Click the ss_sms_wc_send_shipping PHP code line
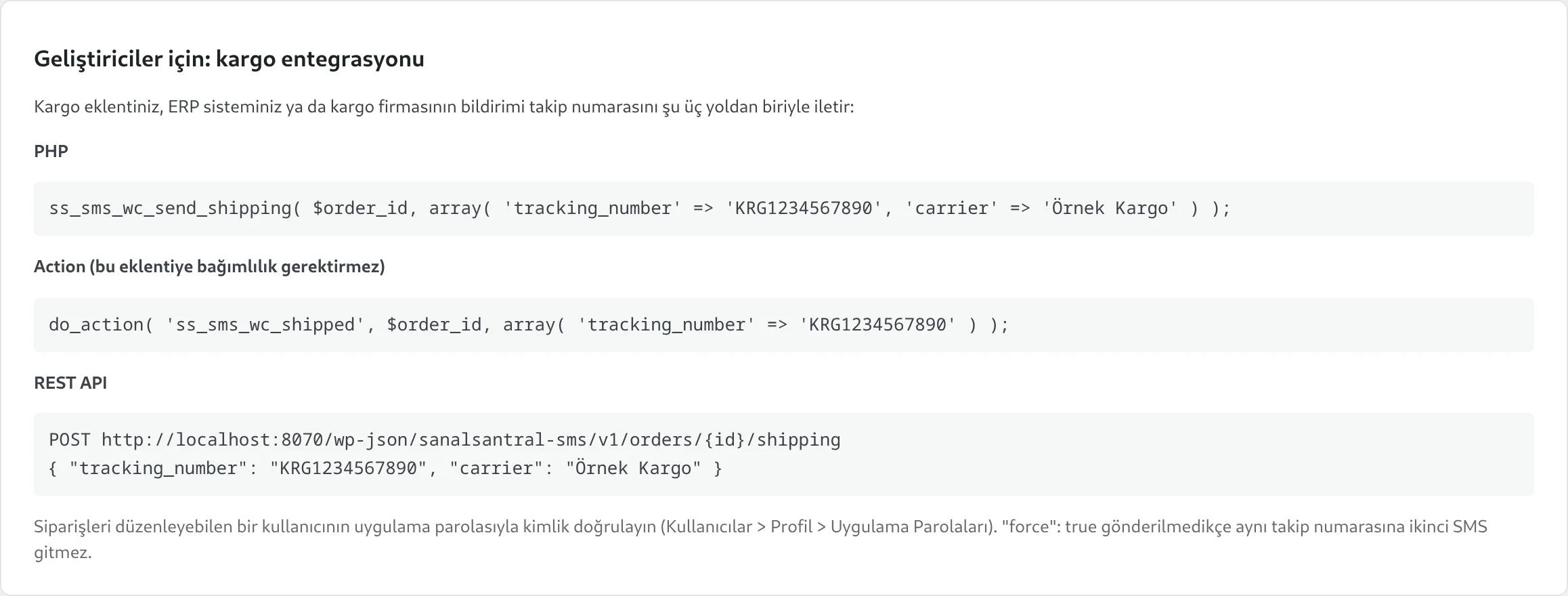 pos(639,209)
